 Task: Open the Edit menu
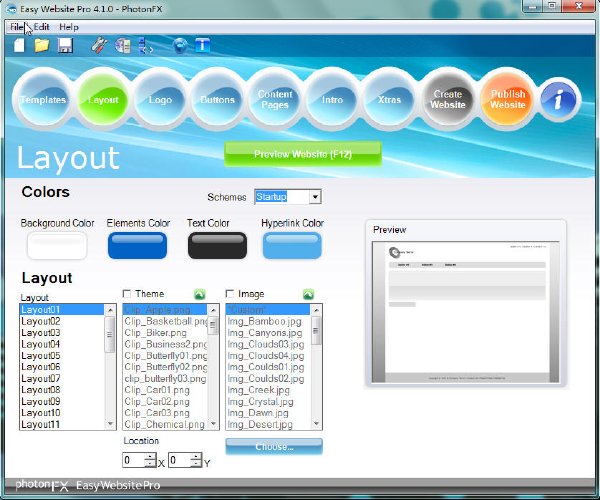pyautogui.click(x=41, y=27)
